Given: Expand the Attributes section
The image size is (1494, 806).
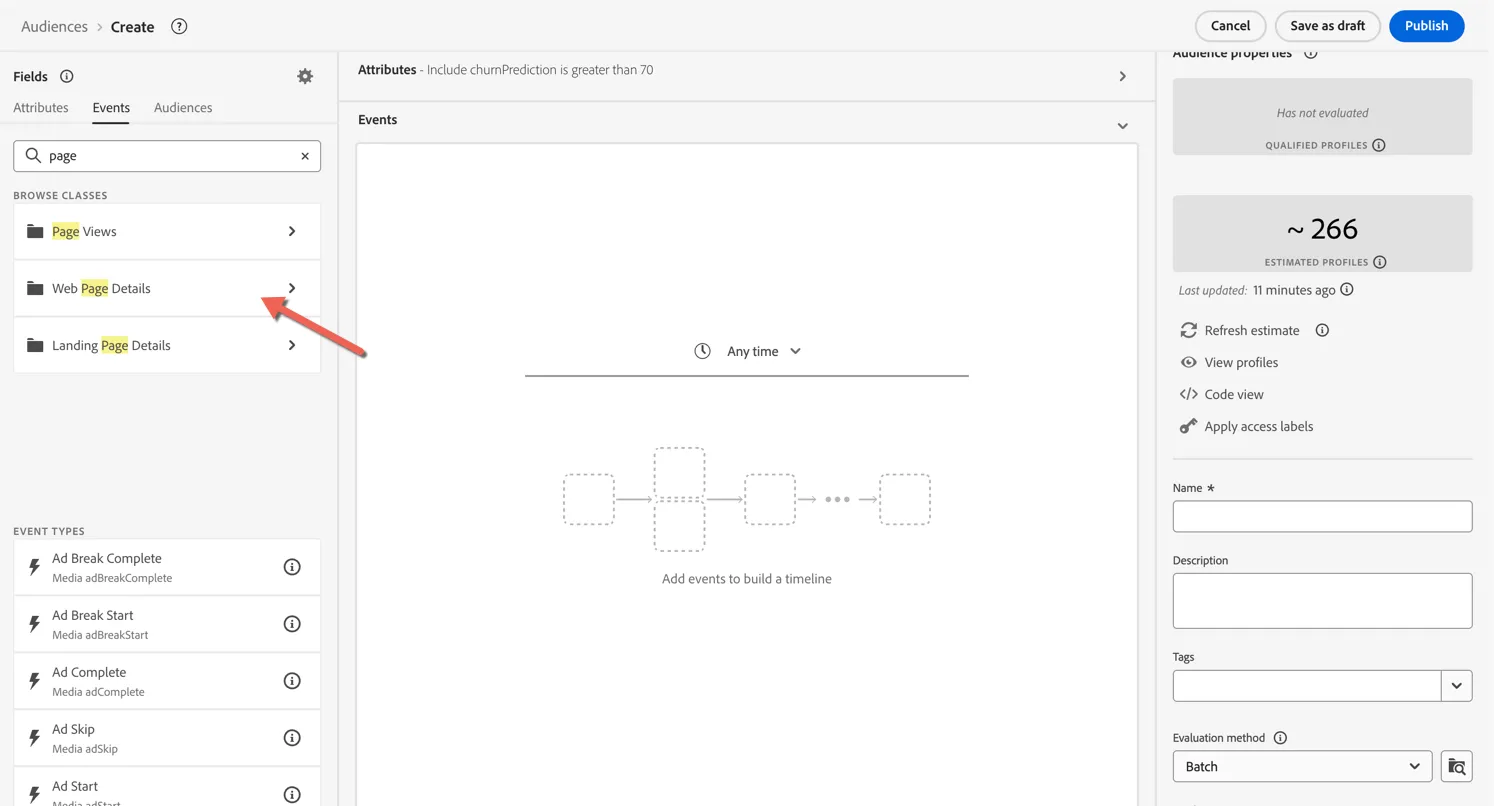Looking at the screenshot, I should click(x=1123, y=76).
